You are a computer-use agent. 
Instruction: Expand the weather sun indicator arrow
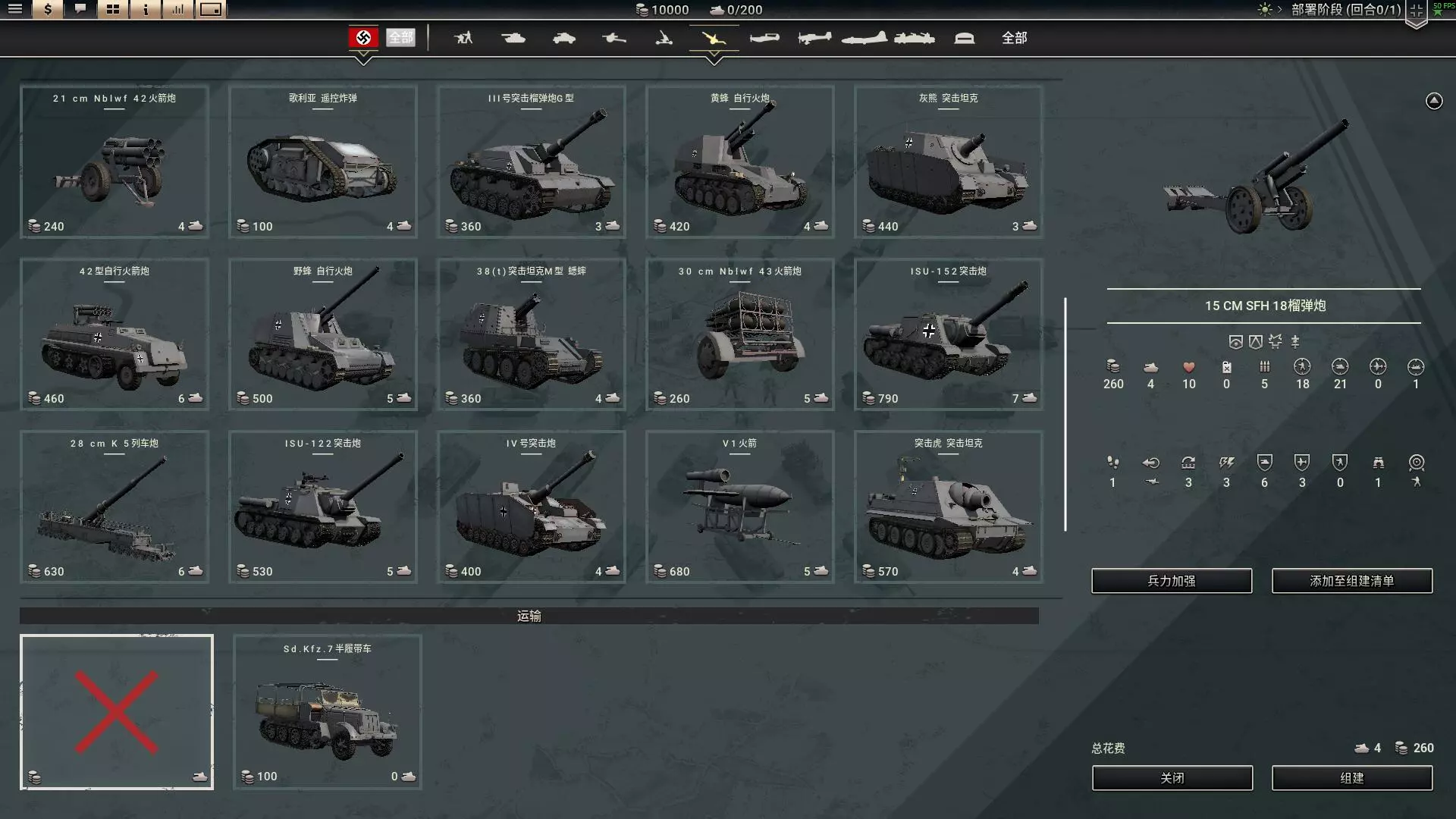click(1279, 10)
